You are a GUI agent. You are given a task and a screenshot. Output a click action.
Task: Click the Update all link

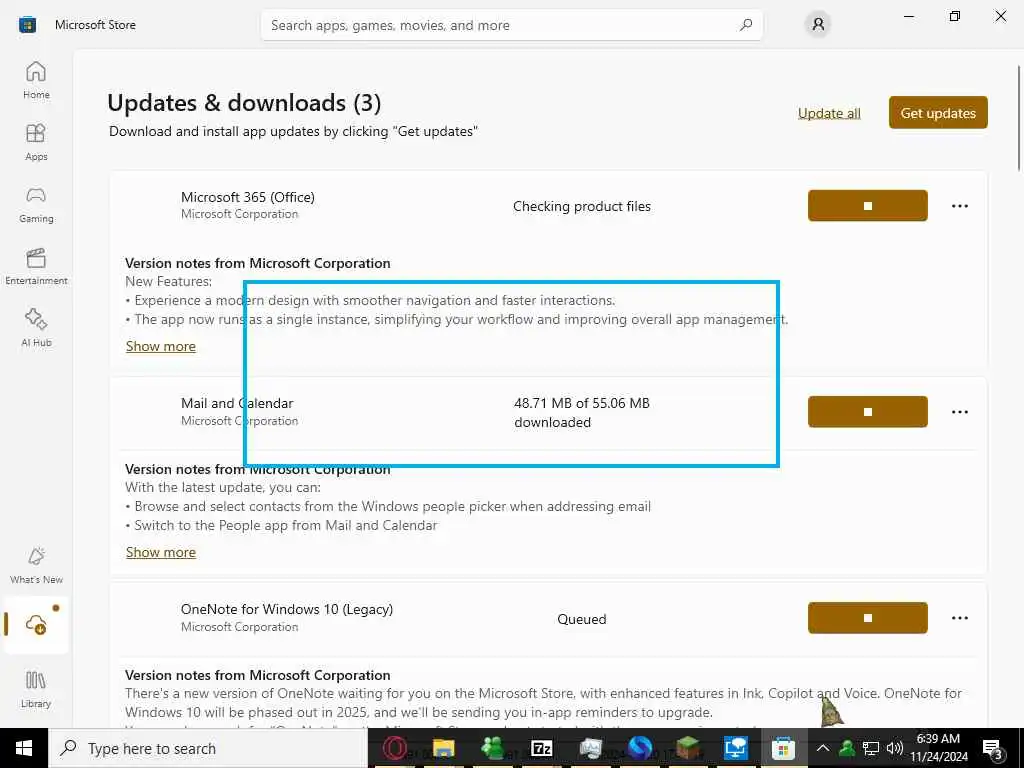tap(829, 113)
